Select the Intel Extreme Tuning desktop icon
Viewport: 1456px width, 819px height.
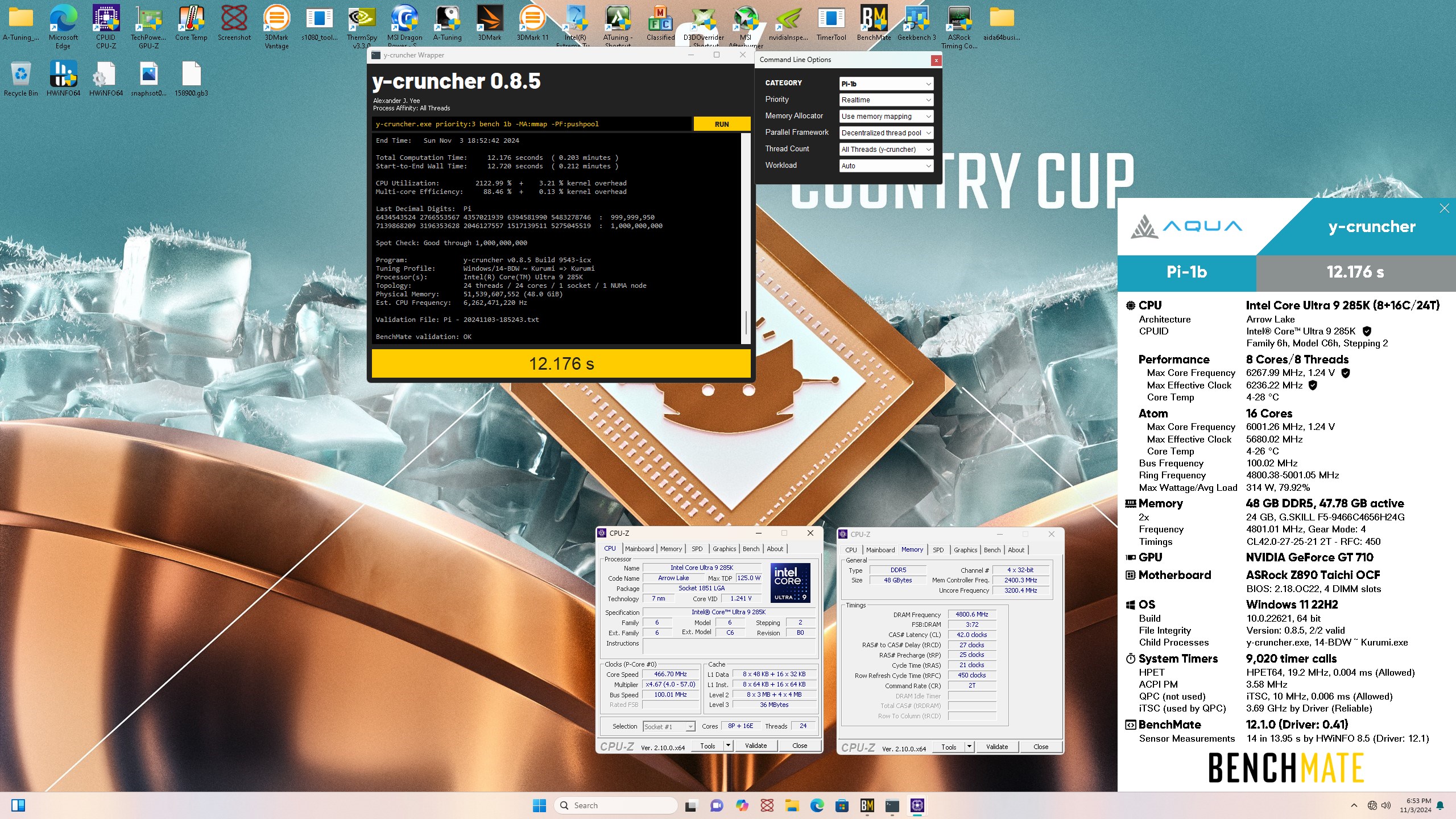[575, 26]
